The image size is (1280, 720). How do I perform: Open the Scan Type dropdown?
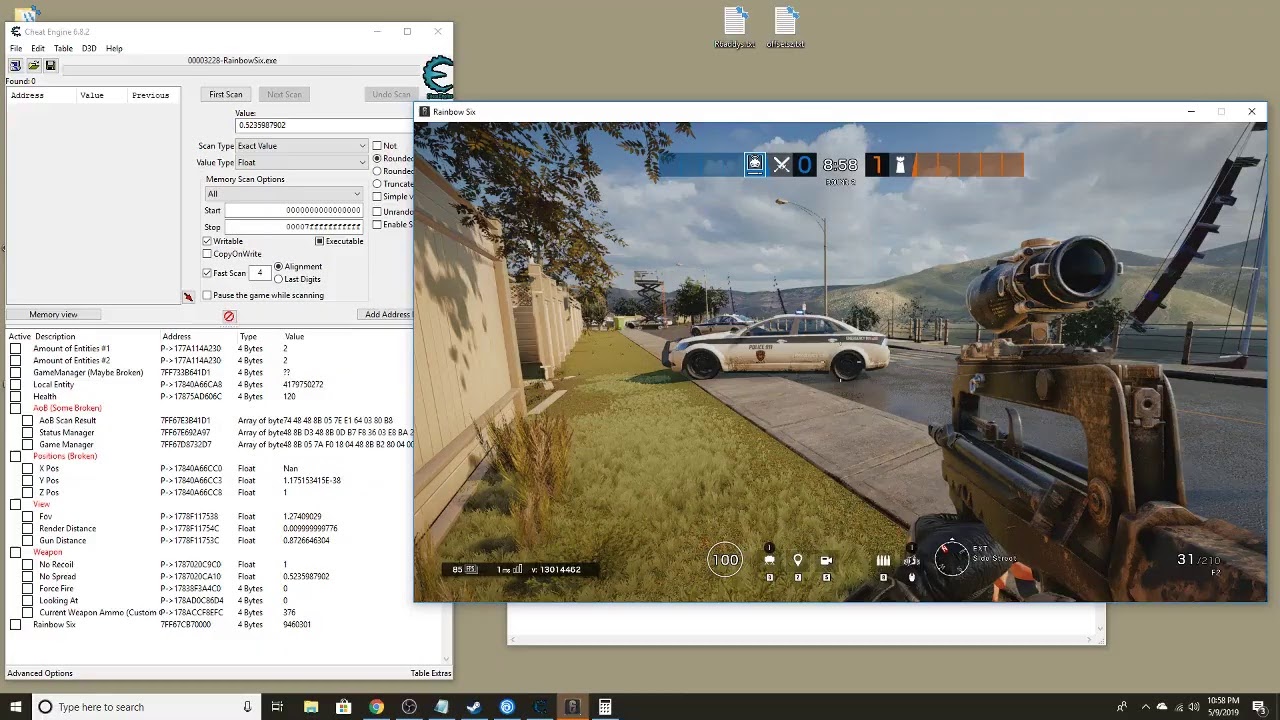(302, 146)
